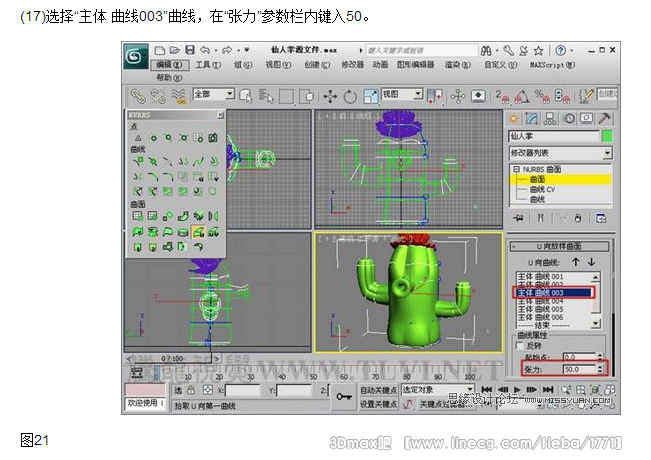Open the Modify panel tab icon

tap(532, 119)
